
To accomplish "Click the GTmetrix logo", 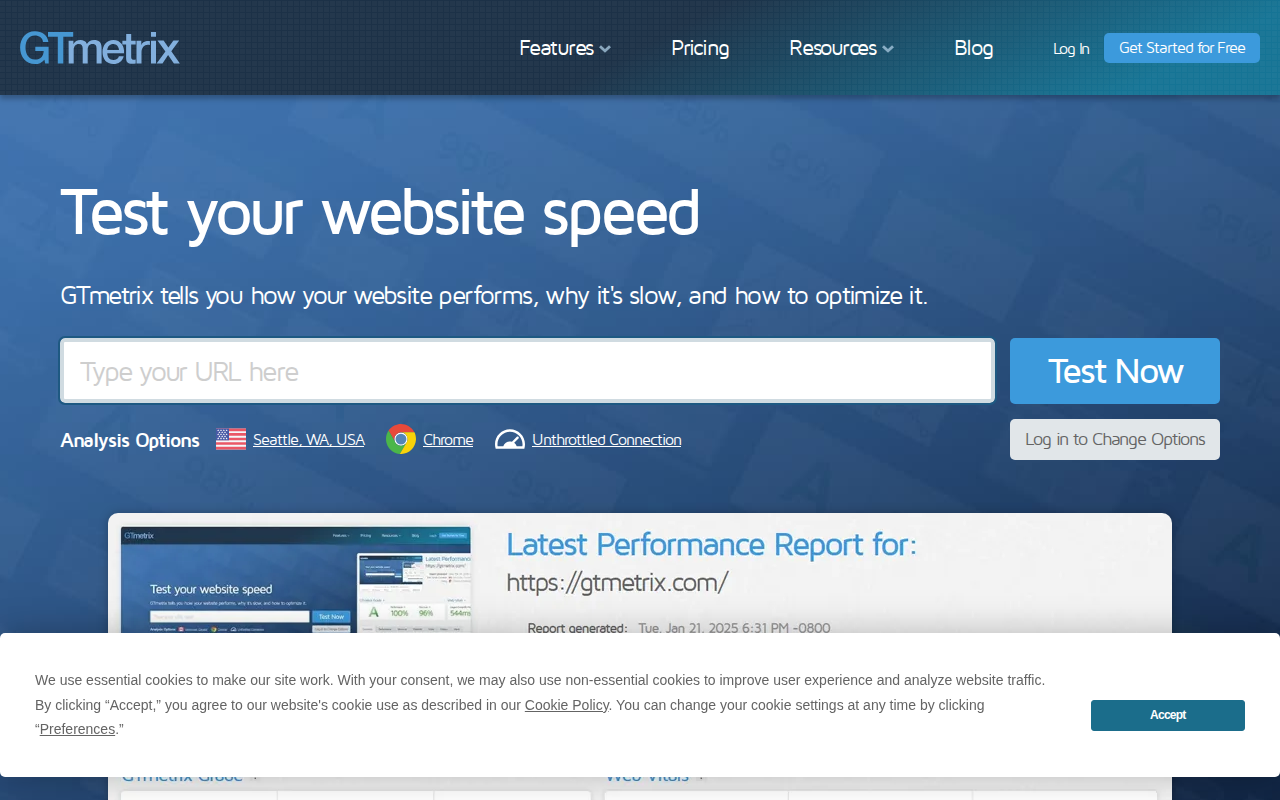I will click(99, 48).
